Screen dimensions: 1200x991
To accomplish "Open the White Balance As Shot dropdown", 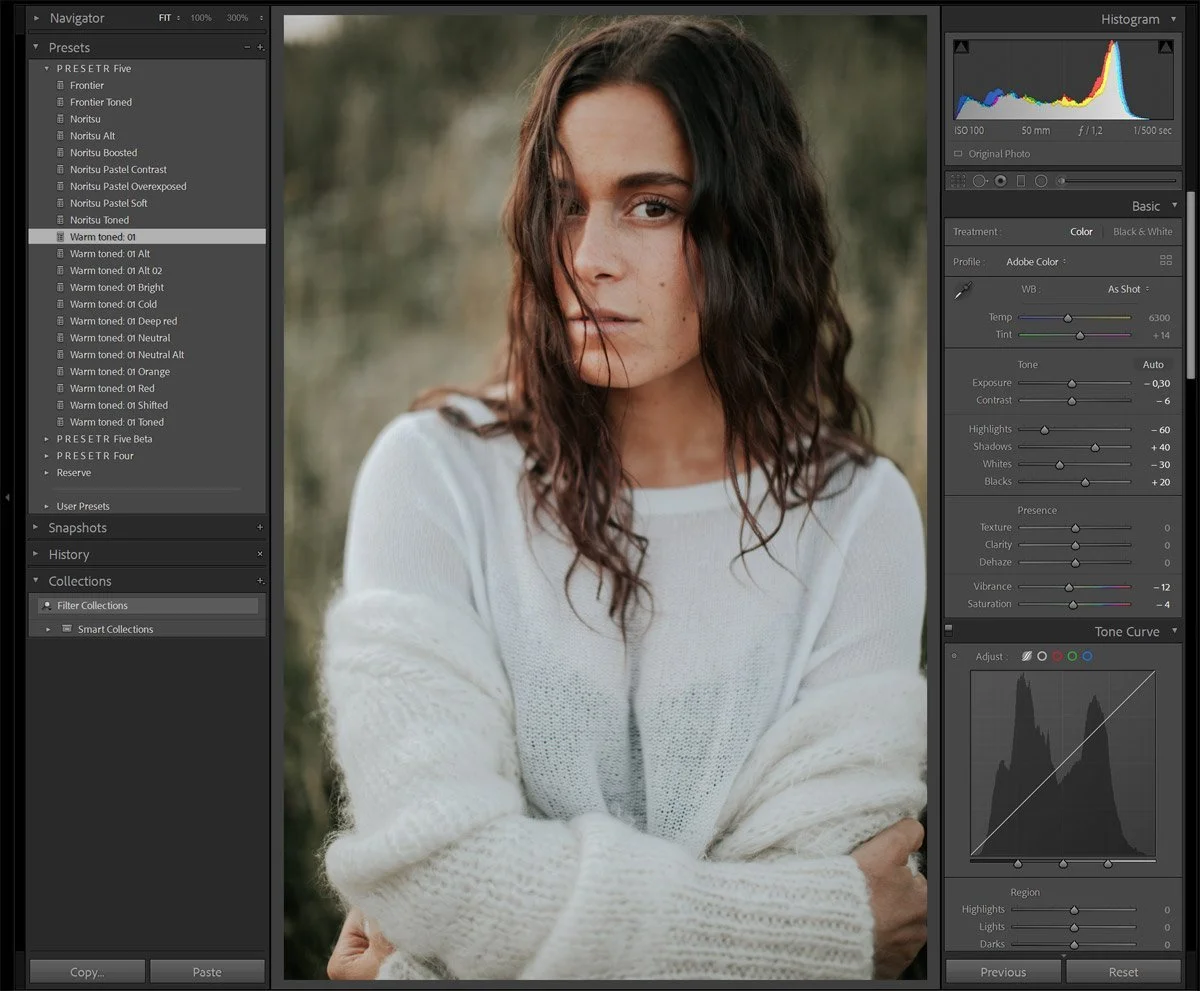I will tap(1127, 289).
